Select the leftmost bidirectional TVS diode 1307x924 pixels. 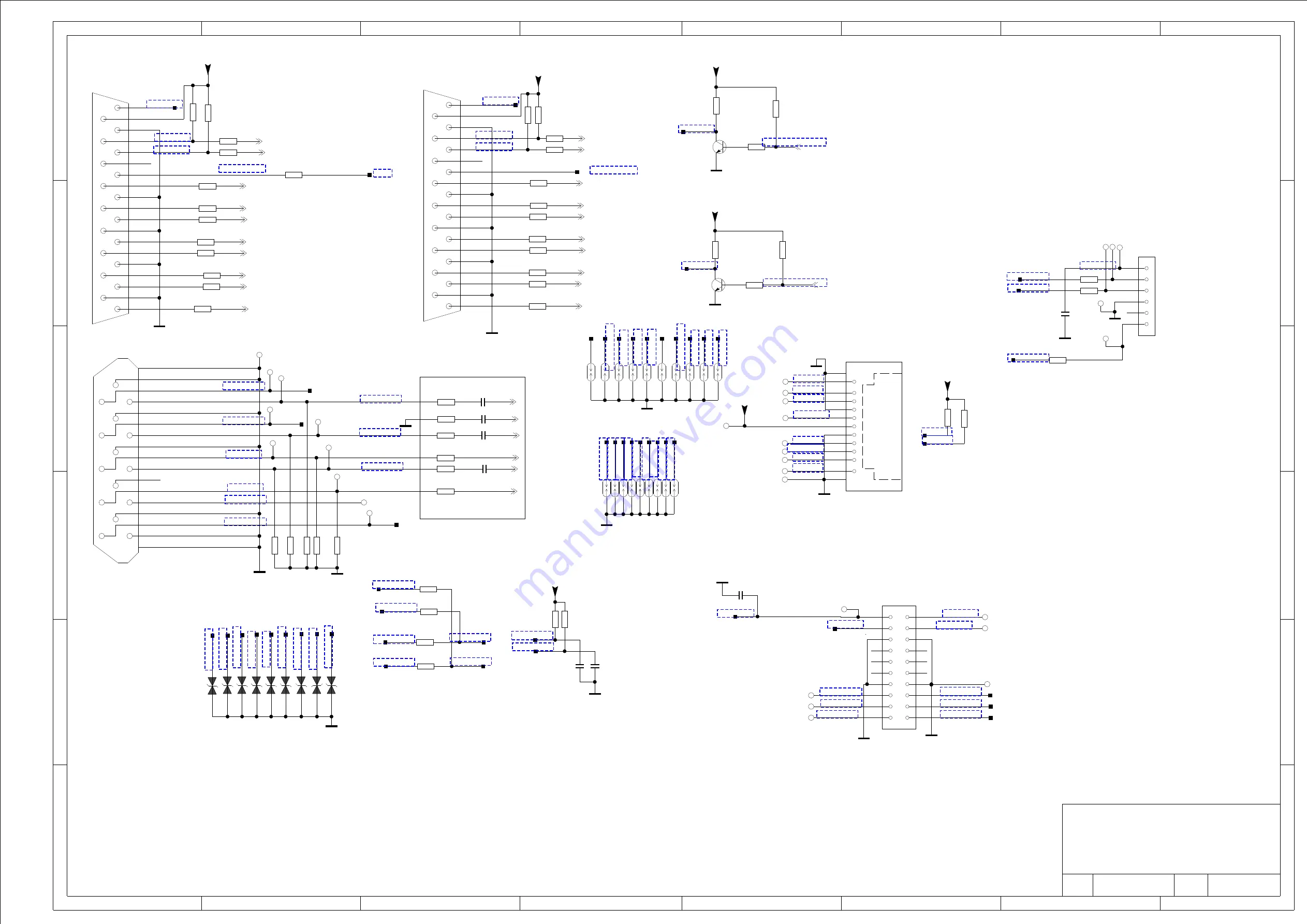(212, 685)
